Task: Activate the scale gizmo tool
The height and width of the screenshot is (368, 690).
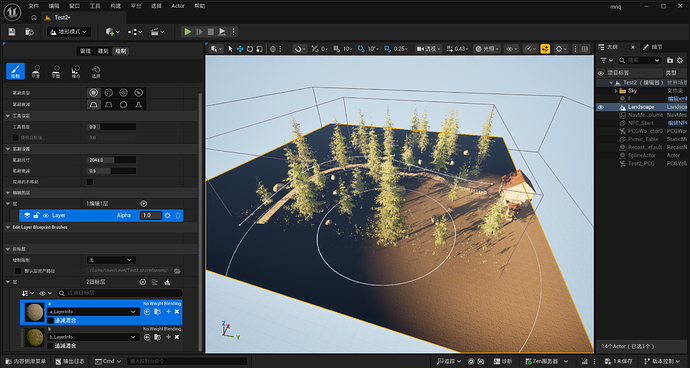Action: [259, 49]
